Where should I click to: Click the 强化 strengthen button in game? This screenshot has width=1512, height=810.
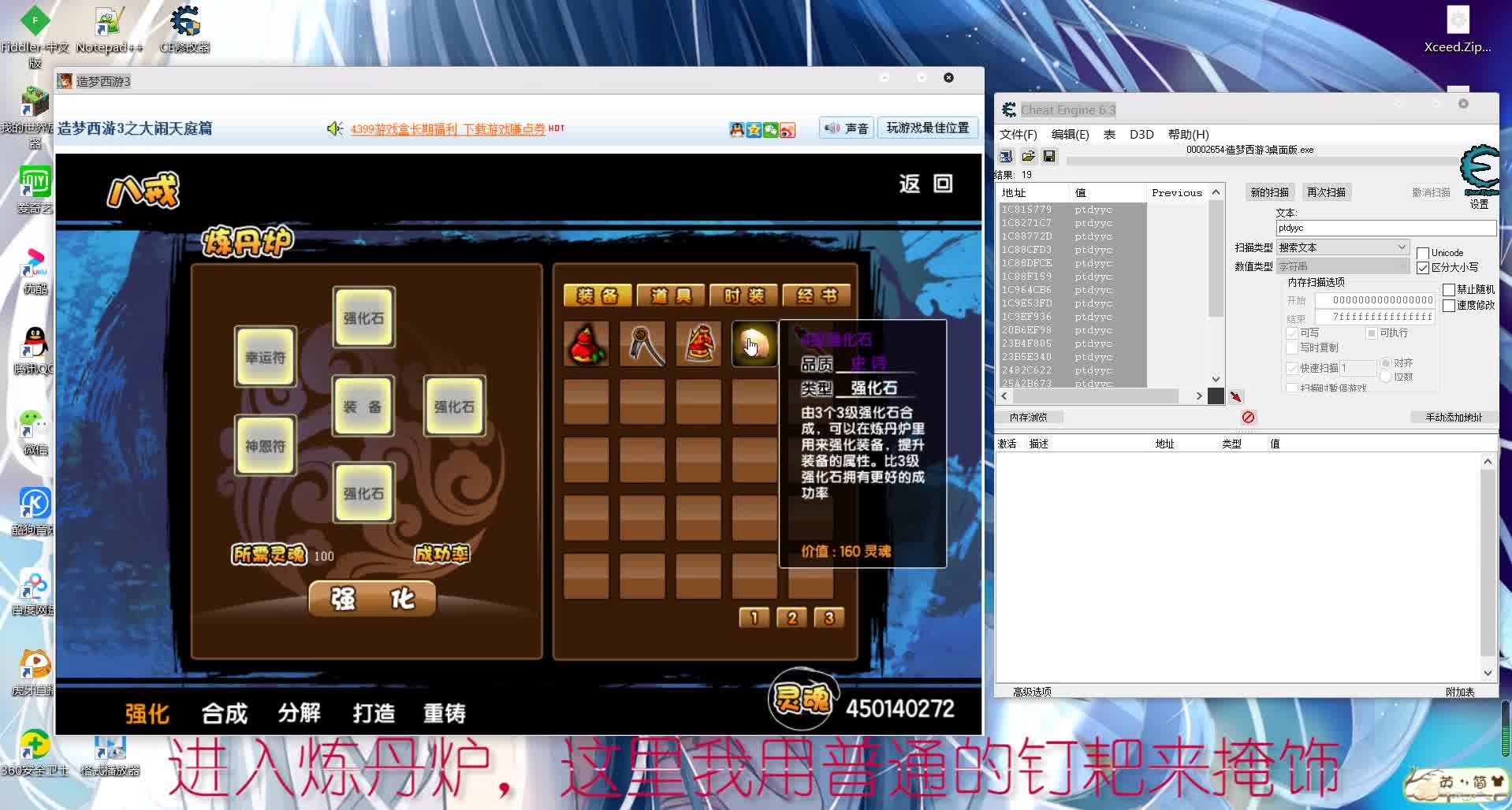click(372, 600)
